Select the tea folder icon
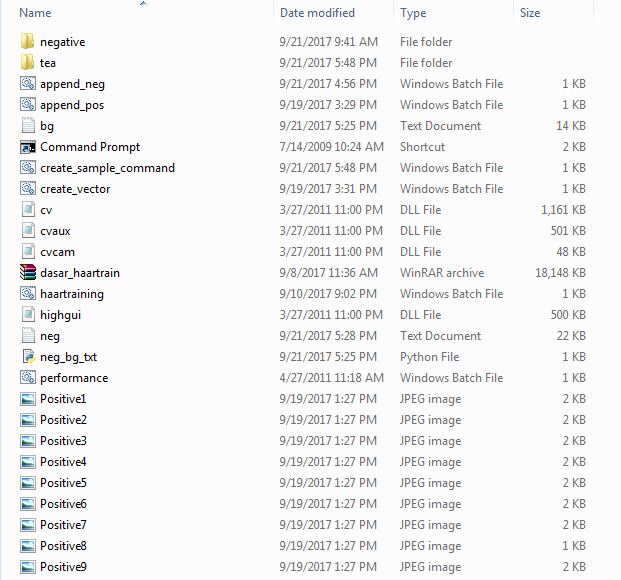The width and height of the screenshot is (621, 580). [27, 62]
